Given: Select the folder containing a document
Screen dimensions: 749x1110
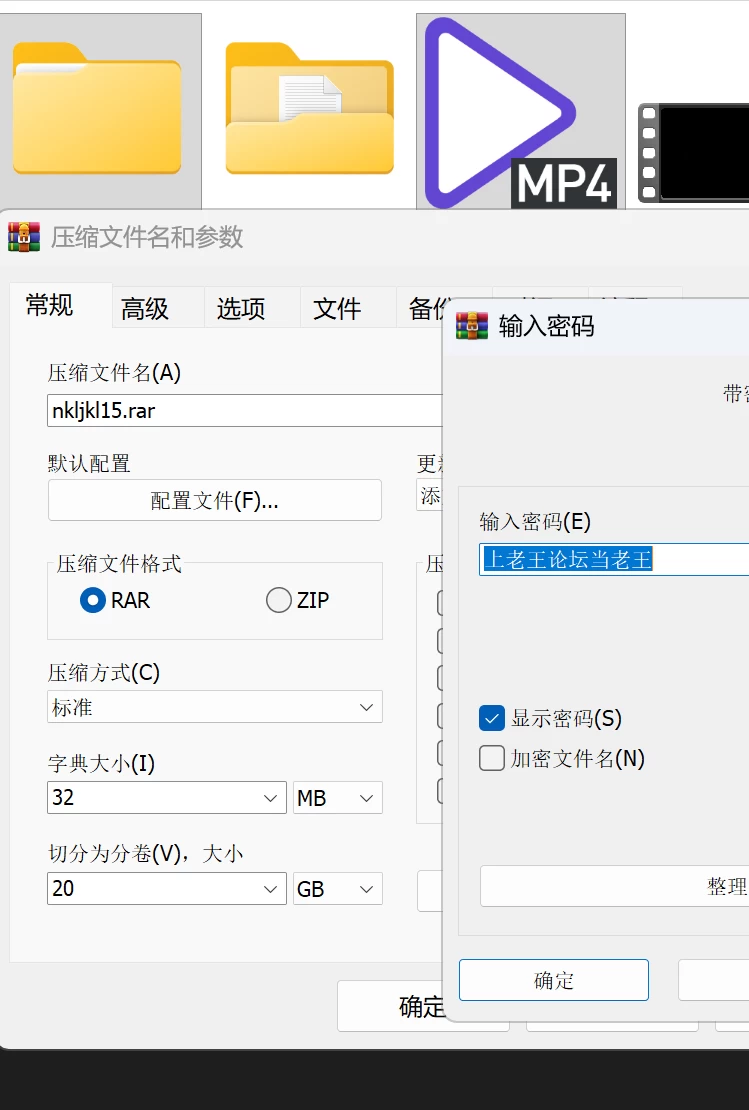Looking at the screenshot, I should pos(309,108).
